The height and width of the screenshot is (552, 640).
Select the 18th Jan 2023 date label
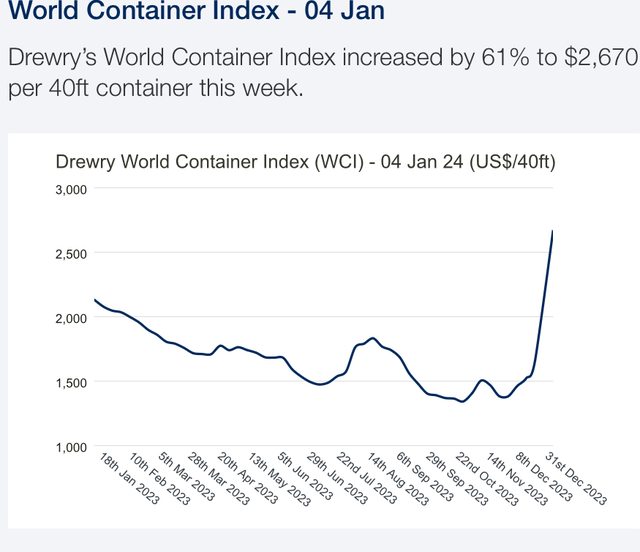click(x=130, y=479)
